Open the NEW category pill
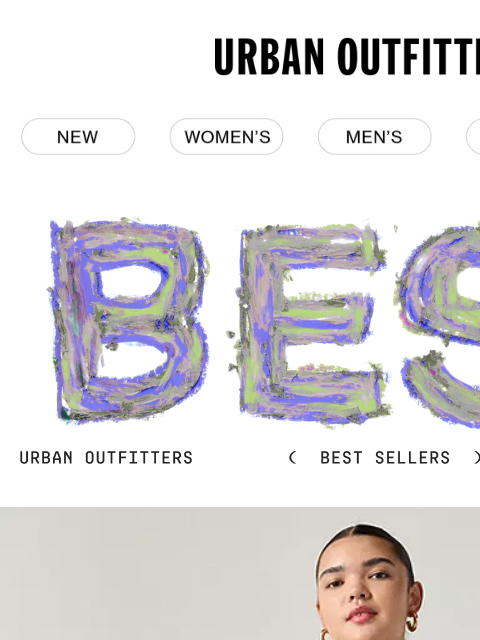 (78, 137)
